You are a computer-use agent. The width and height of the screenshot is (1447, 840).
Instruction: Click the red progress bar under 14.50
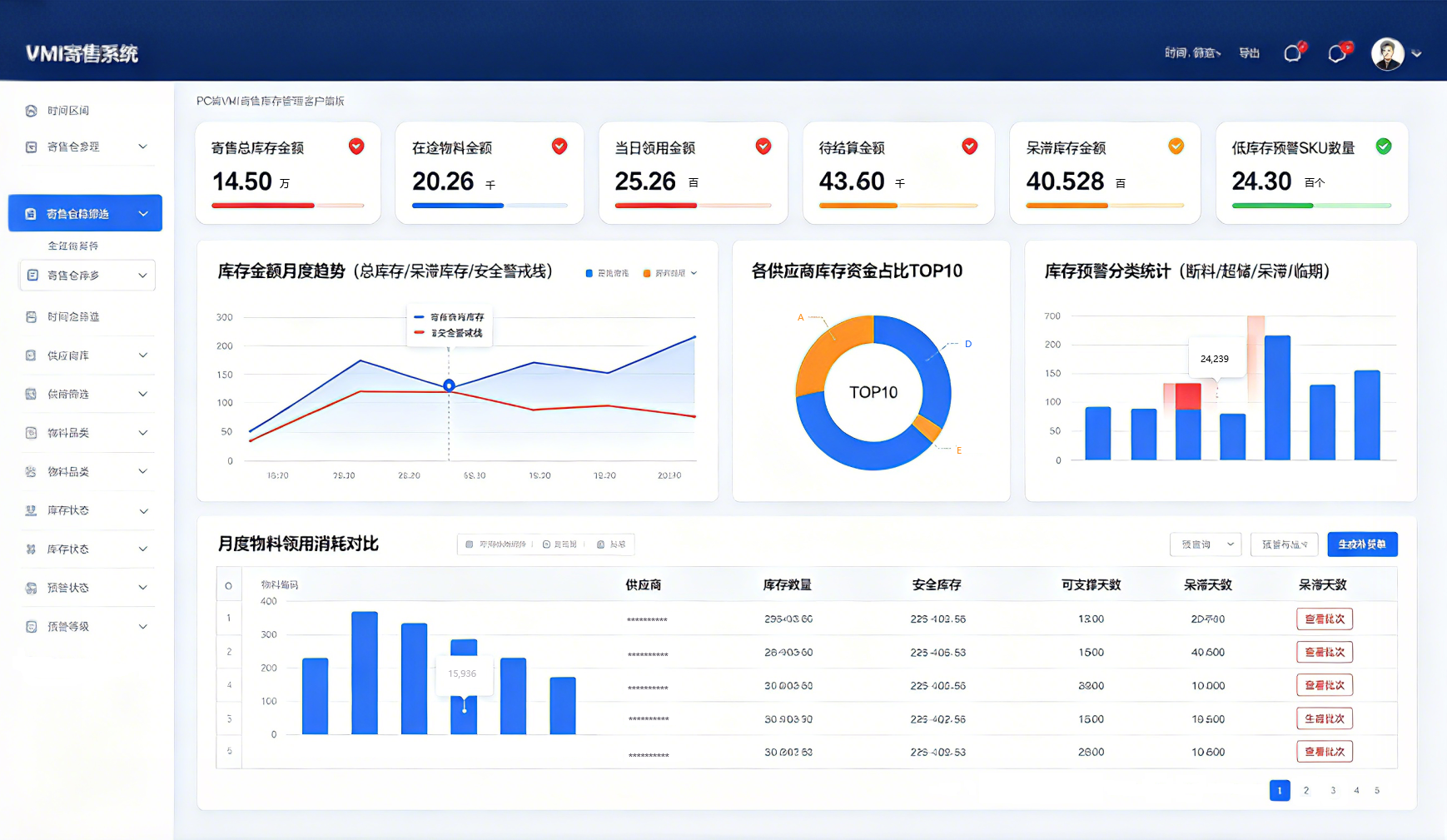pos(263,206)
